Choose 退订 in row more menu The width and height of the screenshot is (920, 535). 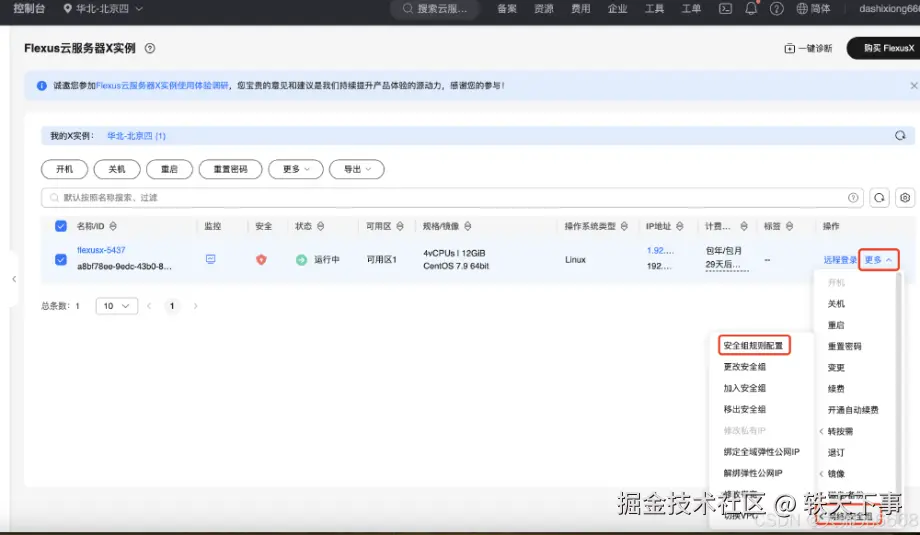click(836, 453)
